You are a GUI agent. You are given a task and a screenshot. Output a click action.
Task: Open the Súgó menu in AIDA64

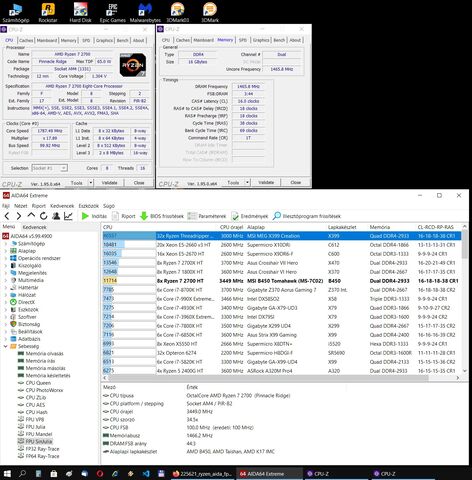point(109,206)
